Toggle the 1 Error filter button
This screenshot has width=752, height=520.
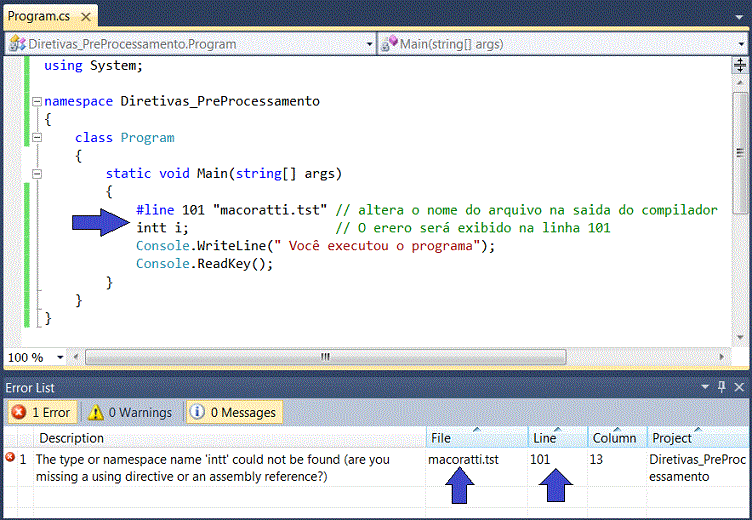[x=42, y=413]
